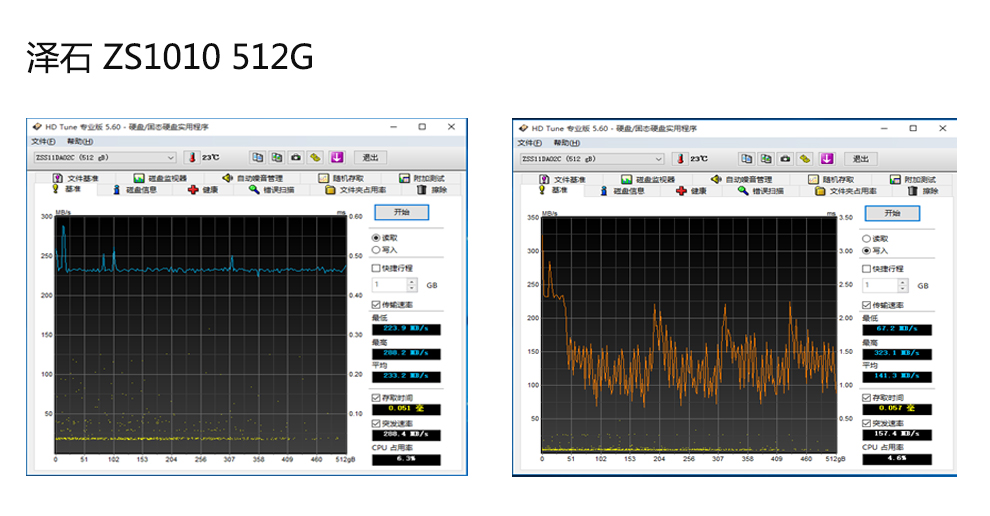990x516 pixels.
Task: Select 读取 radio in blue-graph window
Action: pos(376,238)
